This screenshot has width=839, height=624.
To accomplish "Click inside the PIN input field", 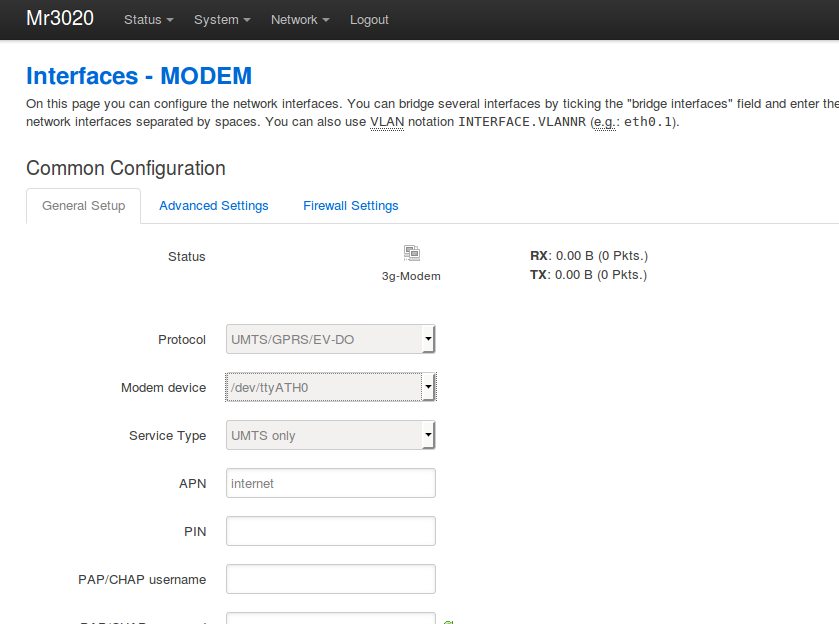I will point(330,531).
